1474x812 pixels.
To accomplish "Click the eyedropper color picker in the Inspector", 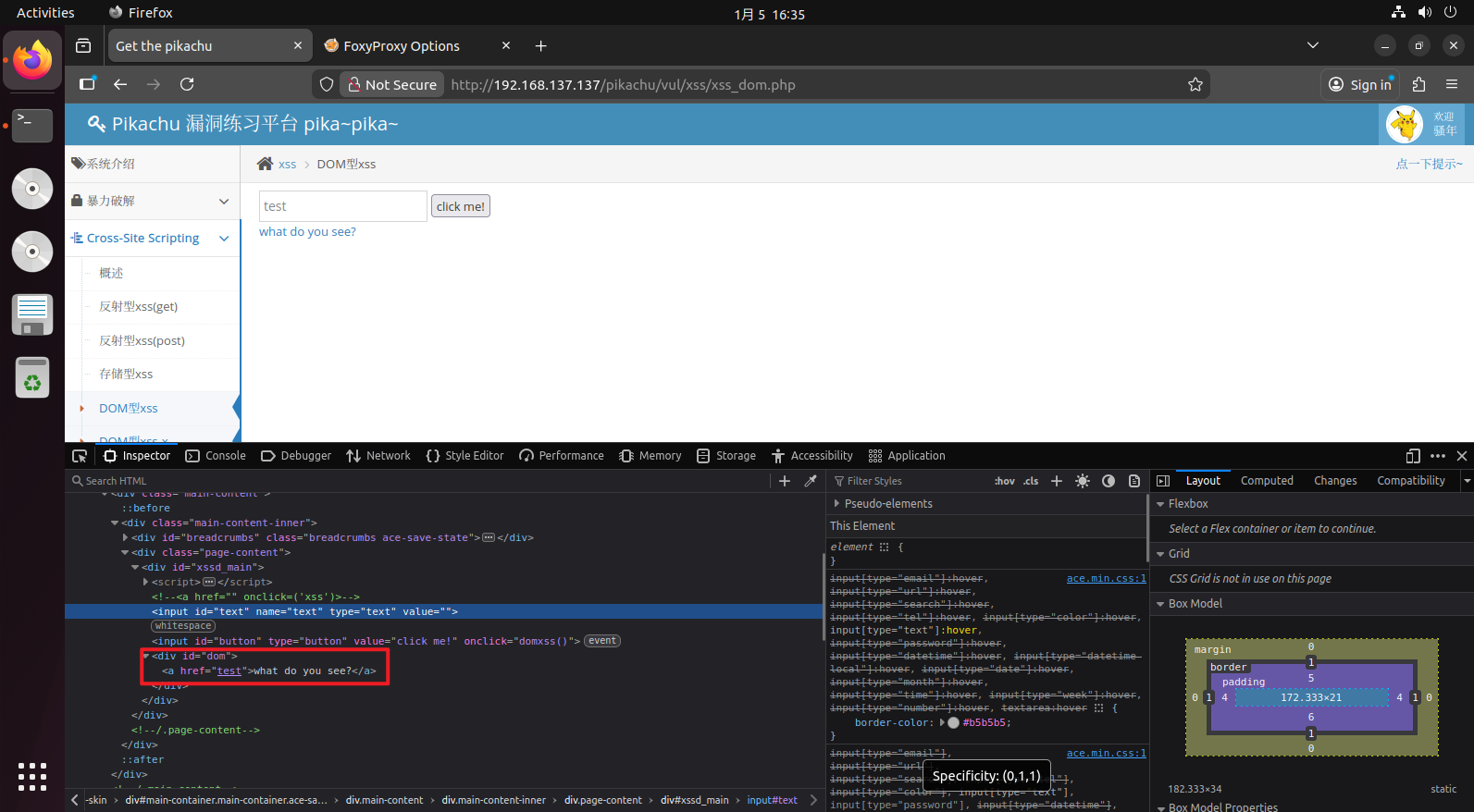I will pyautogui.click(x=811, y=481).
